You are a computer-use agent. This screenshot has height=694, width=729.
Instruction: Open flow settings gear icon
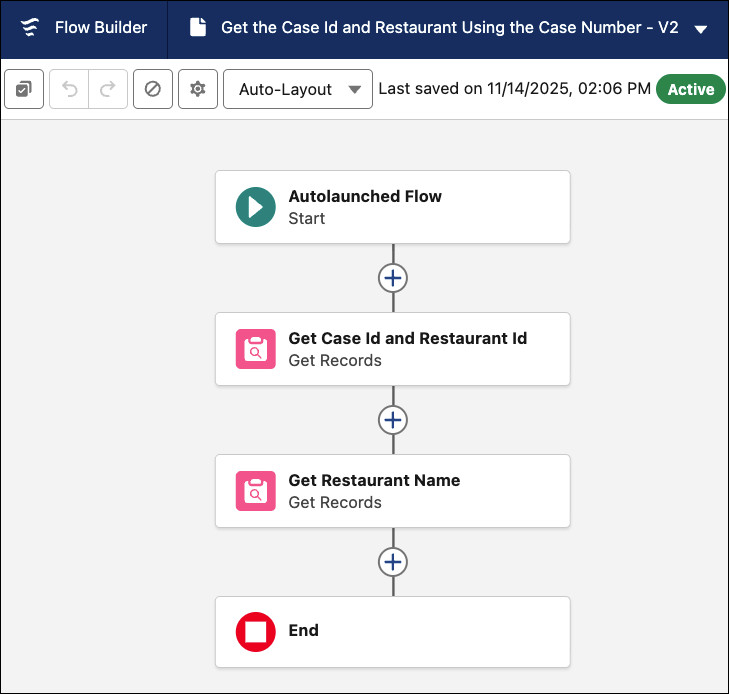[198, 89]
